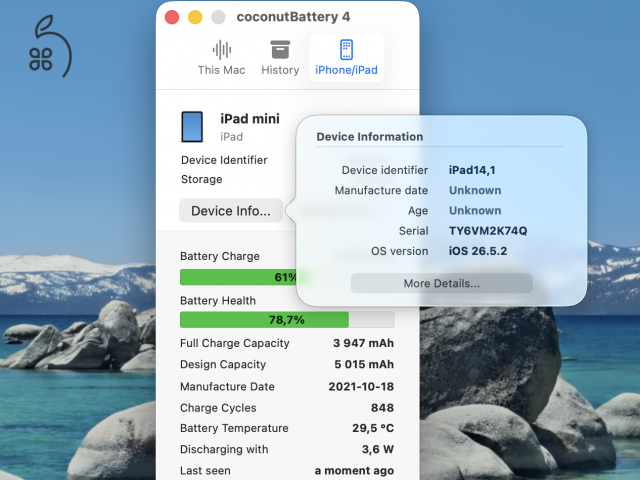
Task: Click the 29,5 °C temperature value
Action: [x=373, y=428]
